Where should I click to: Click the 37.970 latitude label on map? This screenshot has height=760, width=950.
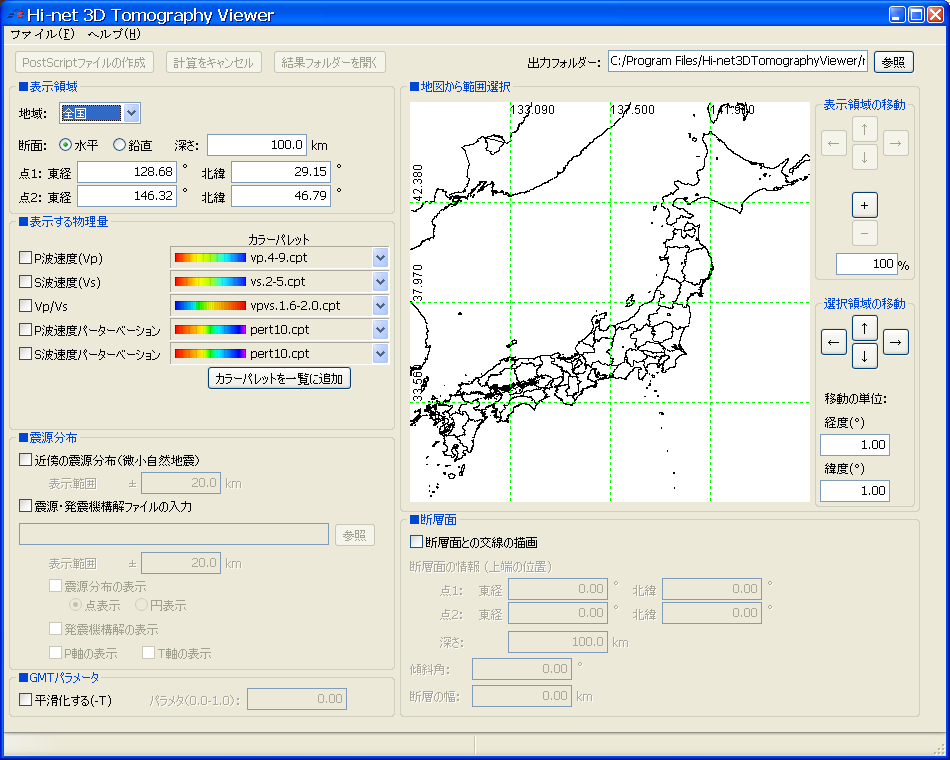(x=417, y=282)
